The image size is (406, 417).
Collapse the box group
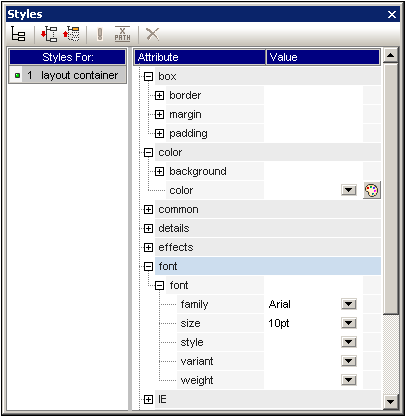(x=148, y=77)
